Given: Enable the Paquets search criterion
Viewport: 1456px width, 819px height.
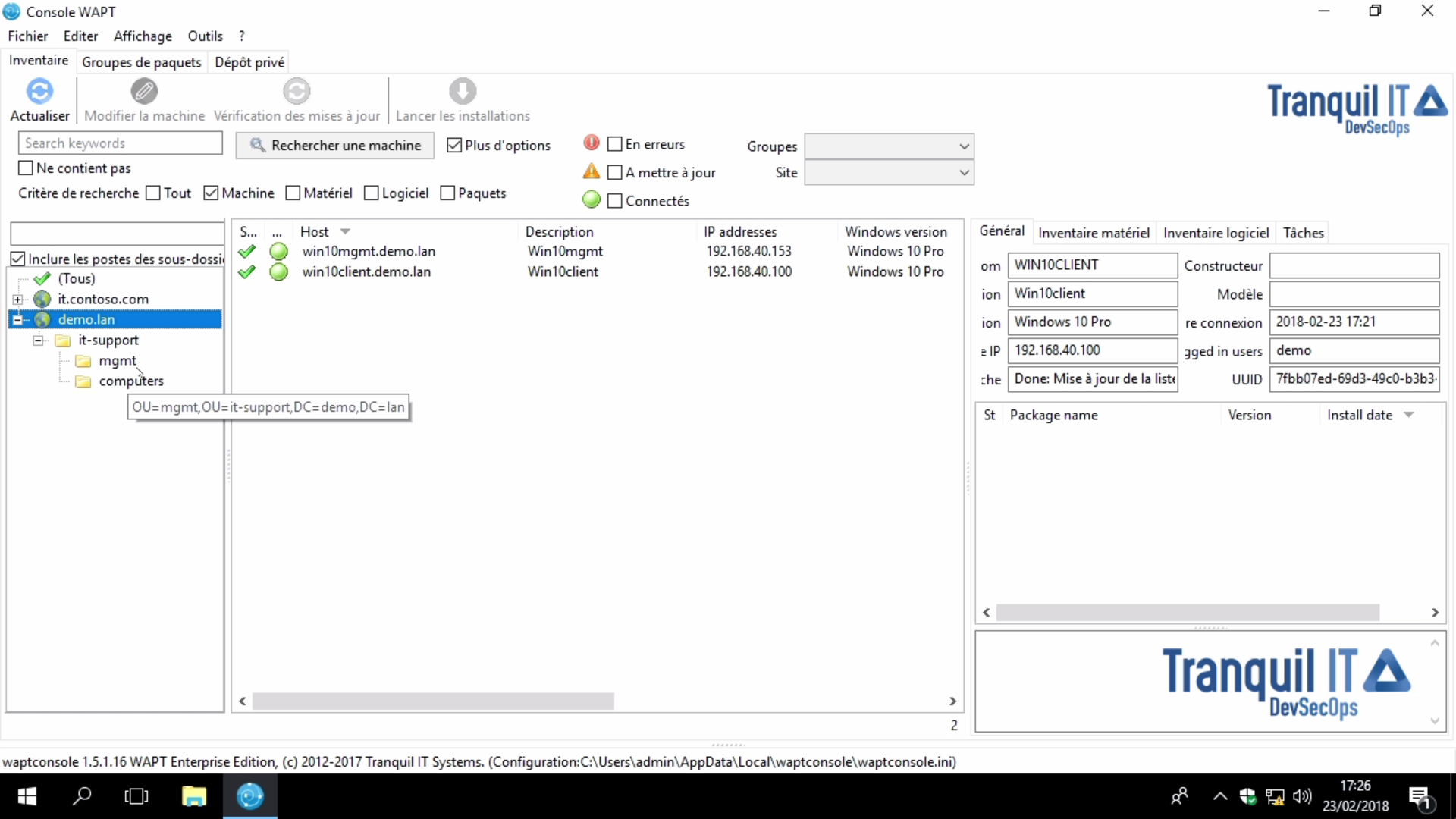Looking at the screenshot, I should pyautogui.click(x=447, y=193).
